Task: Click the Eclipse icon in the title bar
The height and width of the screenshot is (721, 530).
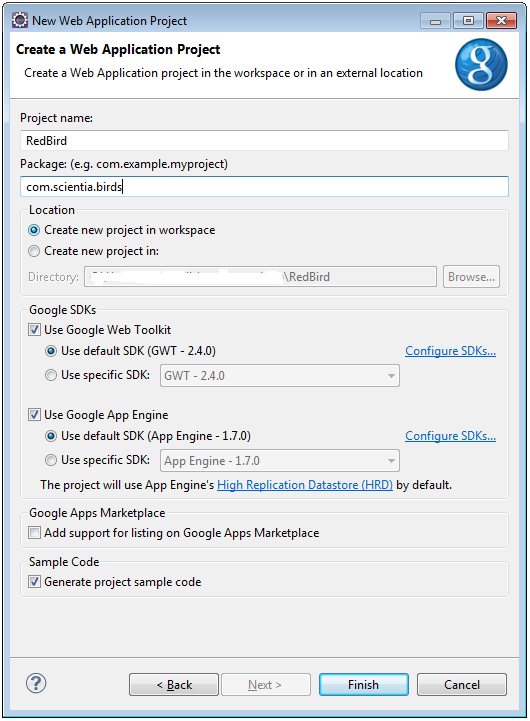Action: (x=20, y=20)
